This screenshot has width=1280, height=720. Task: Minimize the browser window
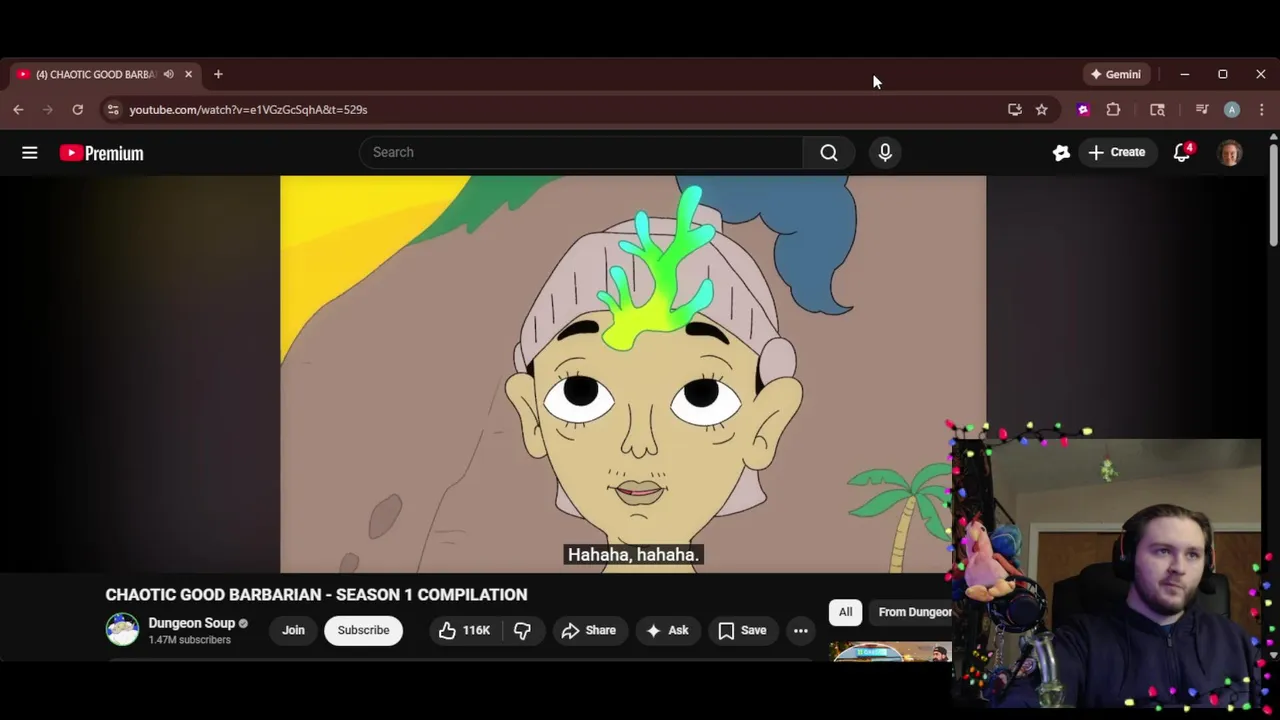[x=1184, y=74]
